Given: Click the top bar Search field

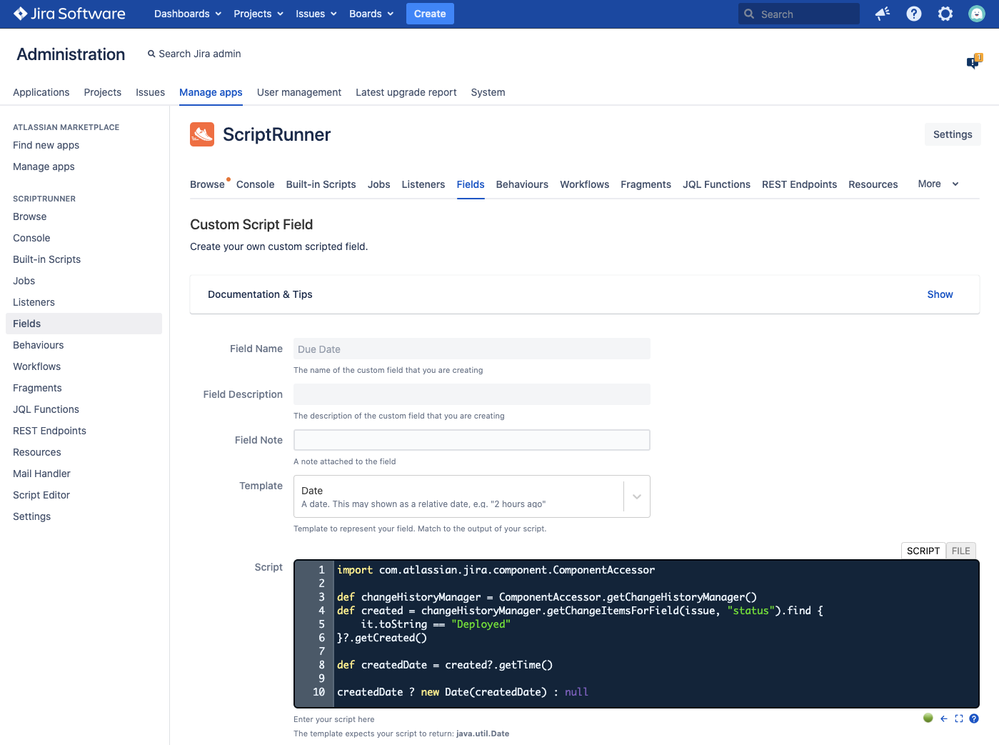Looking at the screenshot, I should pos(798,14).
